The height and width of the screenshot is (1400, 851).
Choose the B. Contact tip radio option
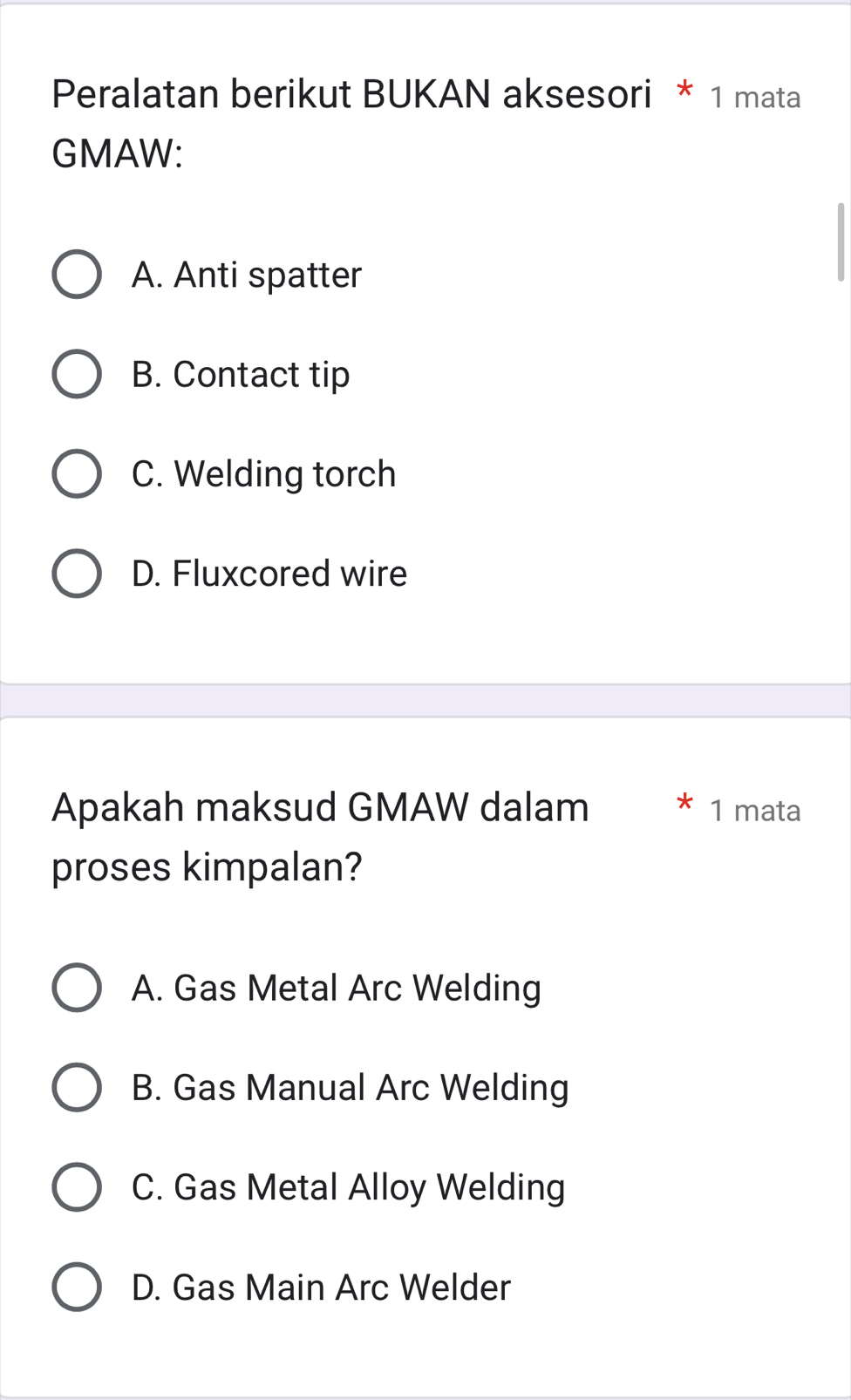(x=77, y=374)
